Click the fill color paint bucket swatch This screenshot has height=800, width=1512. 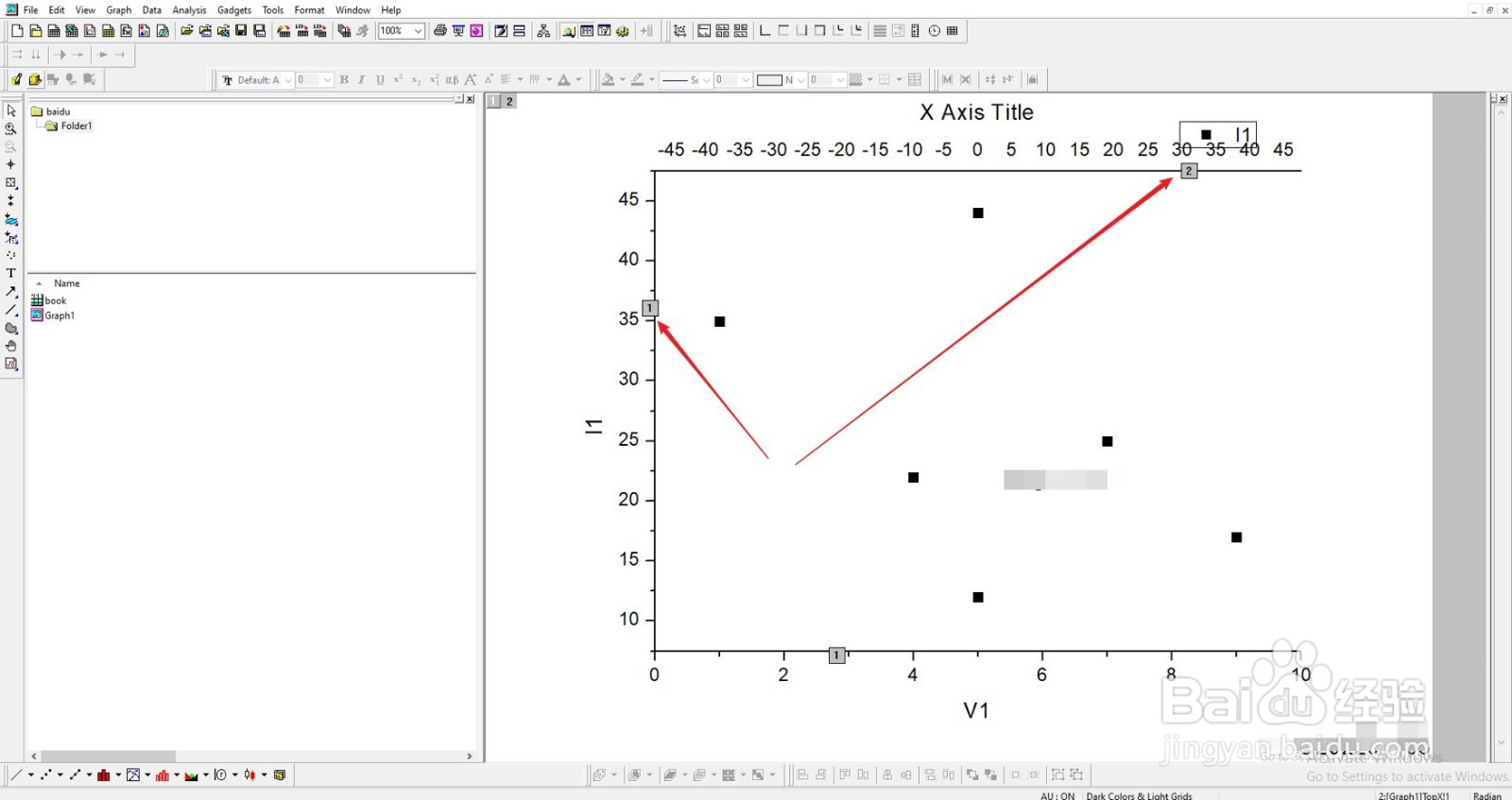tap(609, 80)
